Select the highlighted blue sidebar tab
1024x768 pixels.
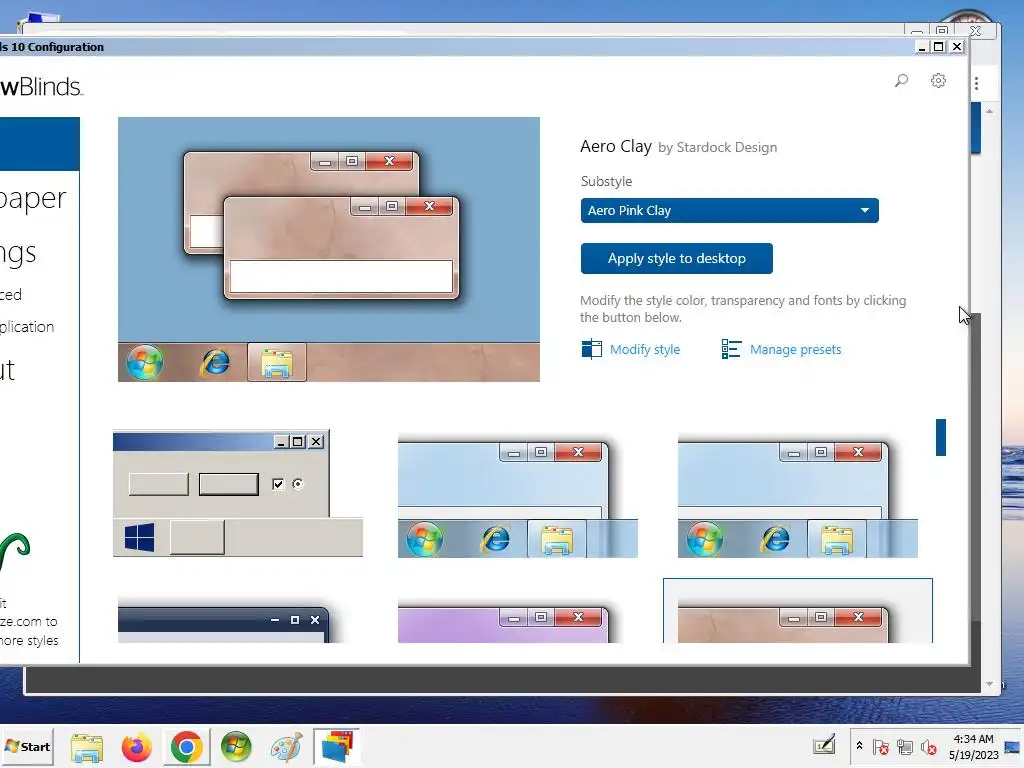40,144
